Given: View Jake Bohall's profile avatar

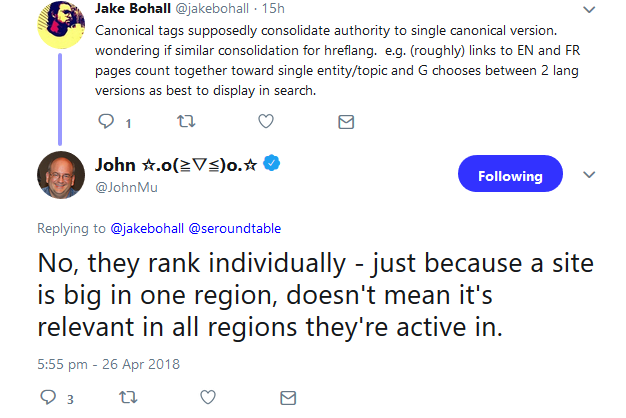Looking at the screenshot, I should click(x=60, y=22).
